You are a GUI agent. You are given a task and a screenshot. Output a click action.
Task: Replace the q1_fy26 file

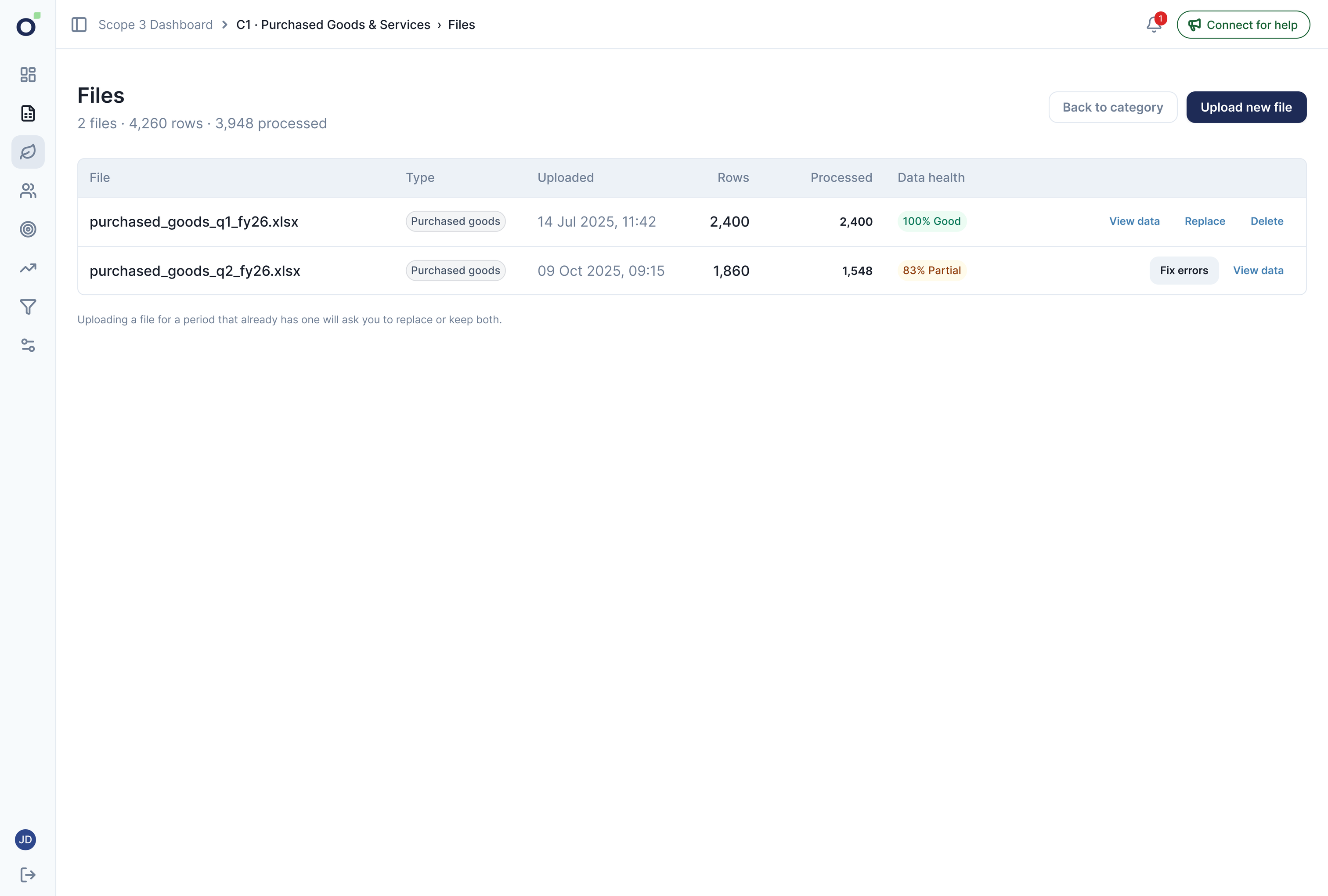tap(1205, 221)
